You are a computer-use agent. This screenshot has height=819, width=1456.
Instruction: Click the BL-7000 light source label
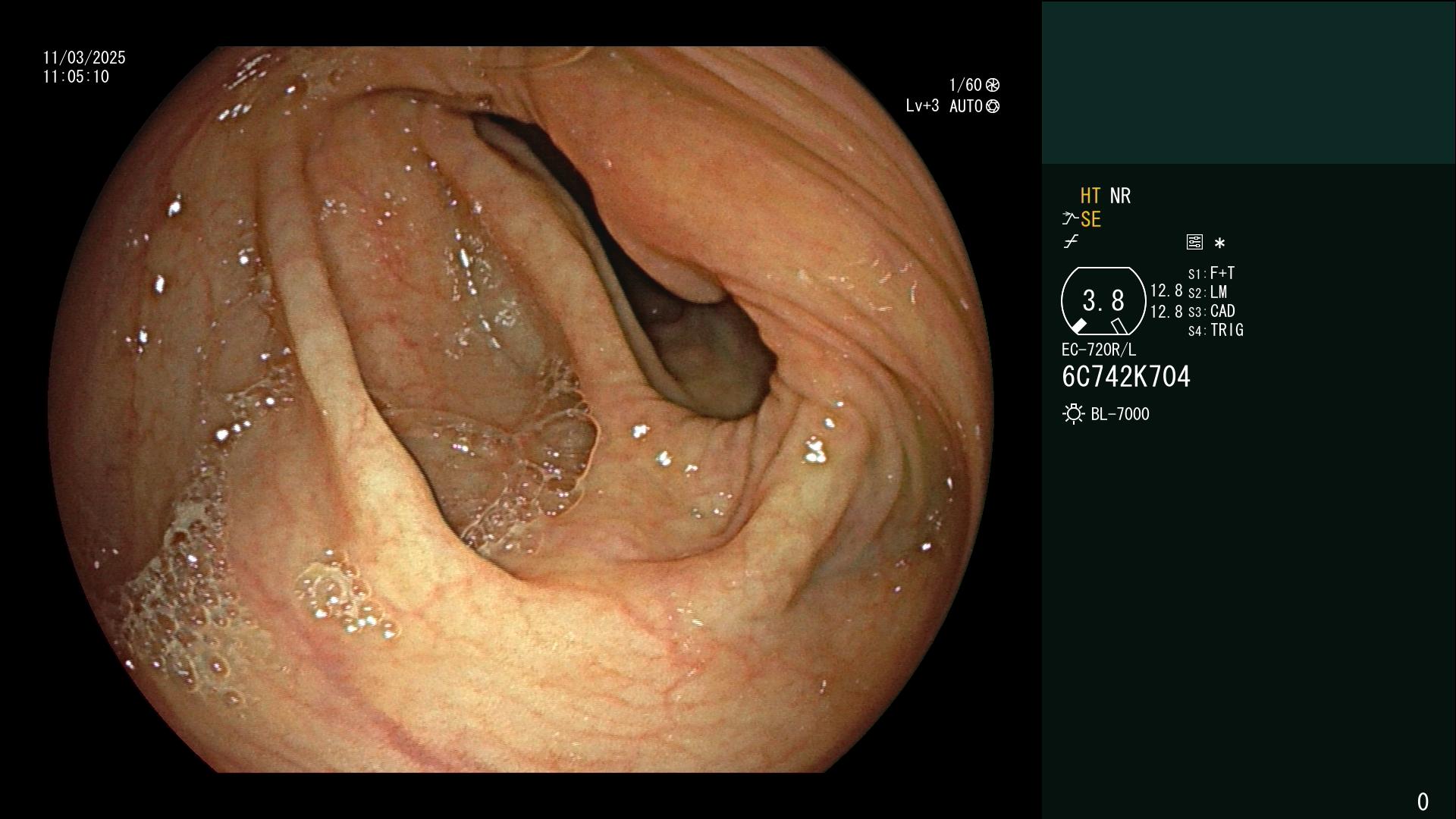point(1120,414)
